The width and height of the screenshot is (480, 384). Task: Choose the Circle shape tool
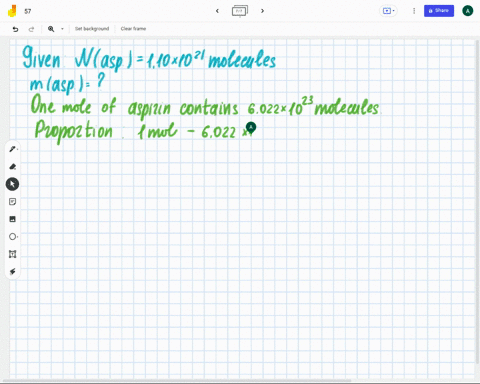(x=12, y=237)
